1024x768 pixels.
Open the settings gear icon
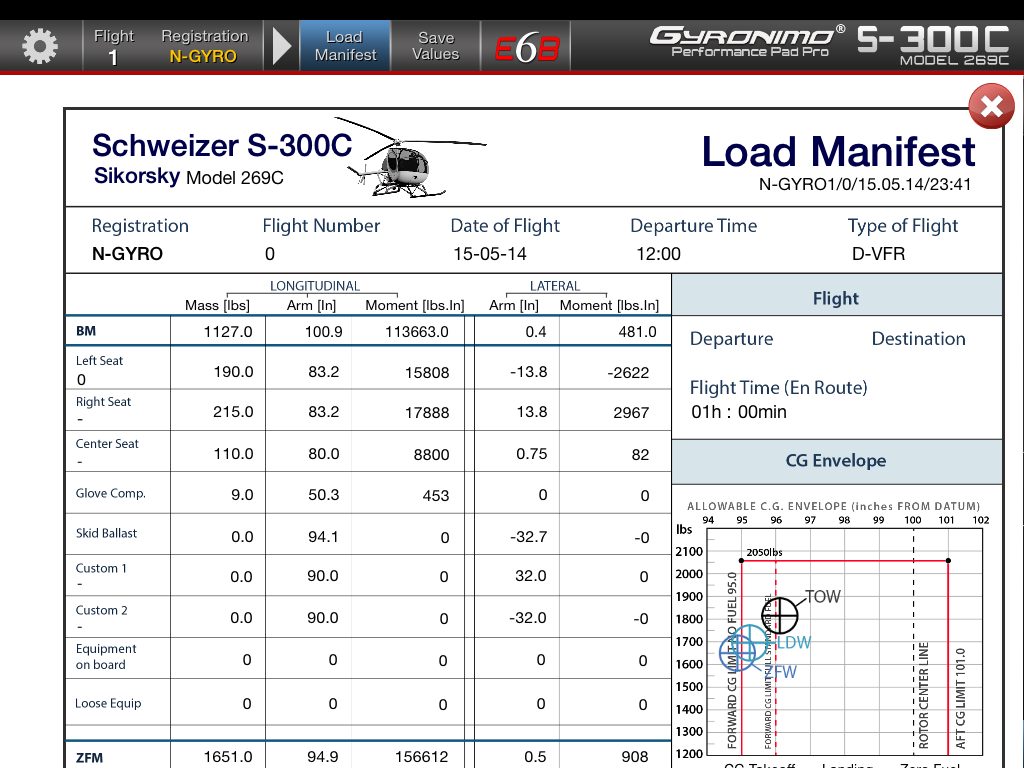point(40,46)
